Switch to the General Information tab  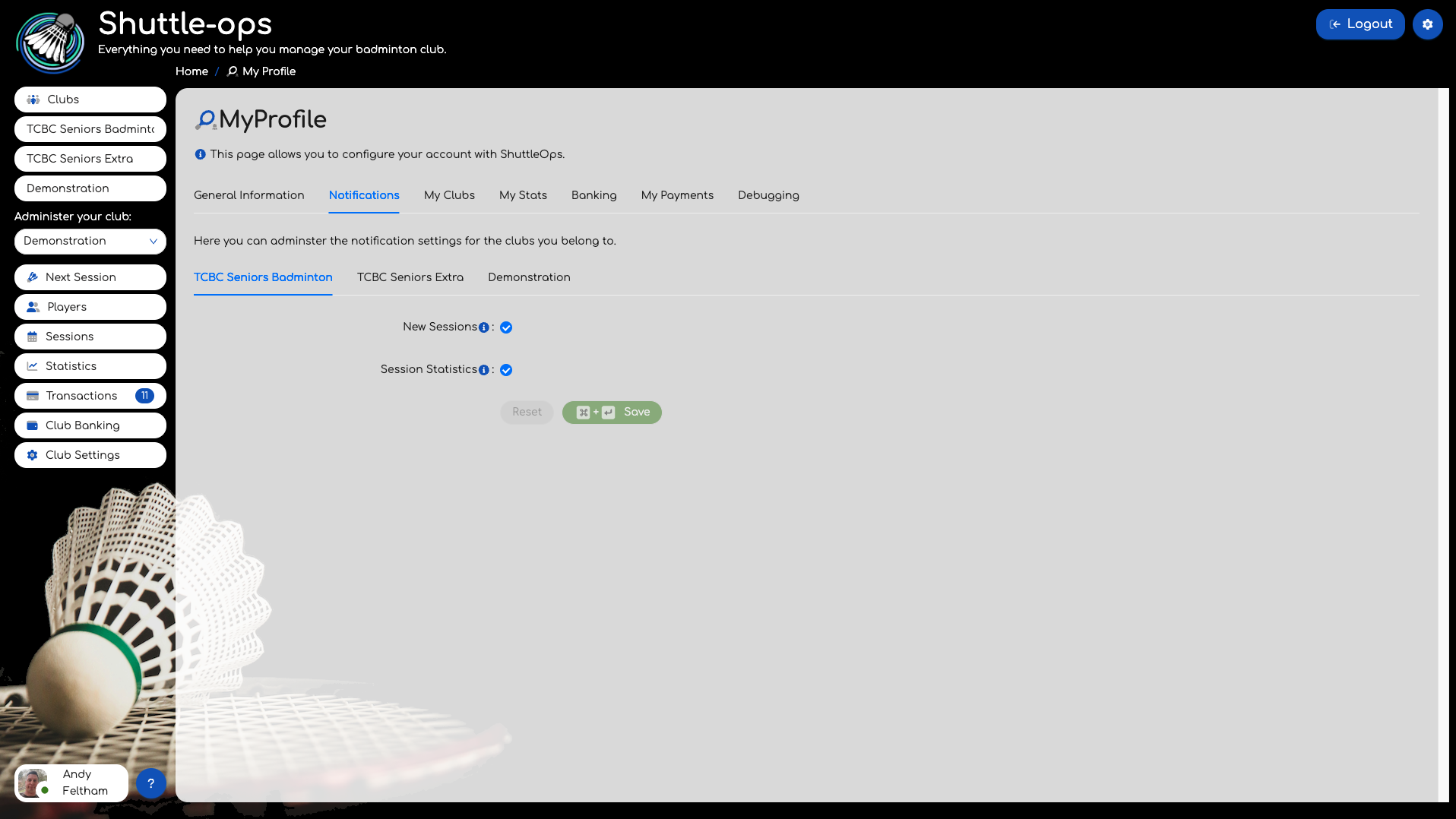coord(249,195)
